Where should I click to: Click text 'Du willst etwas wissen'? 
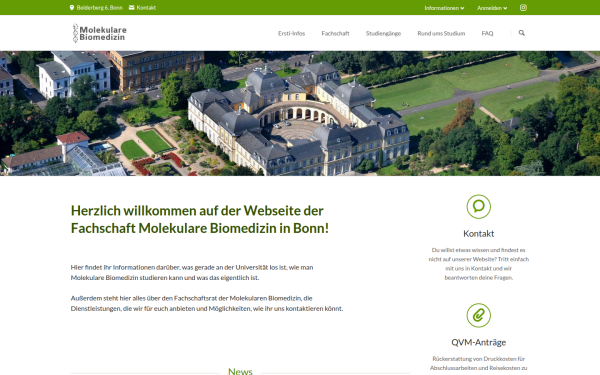(478, 264)
